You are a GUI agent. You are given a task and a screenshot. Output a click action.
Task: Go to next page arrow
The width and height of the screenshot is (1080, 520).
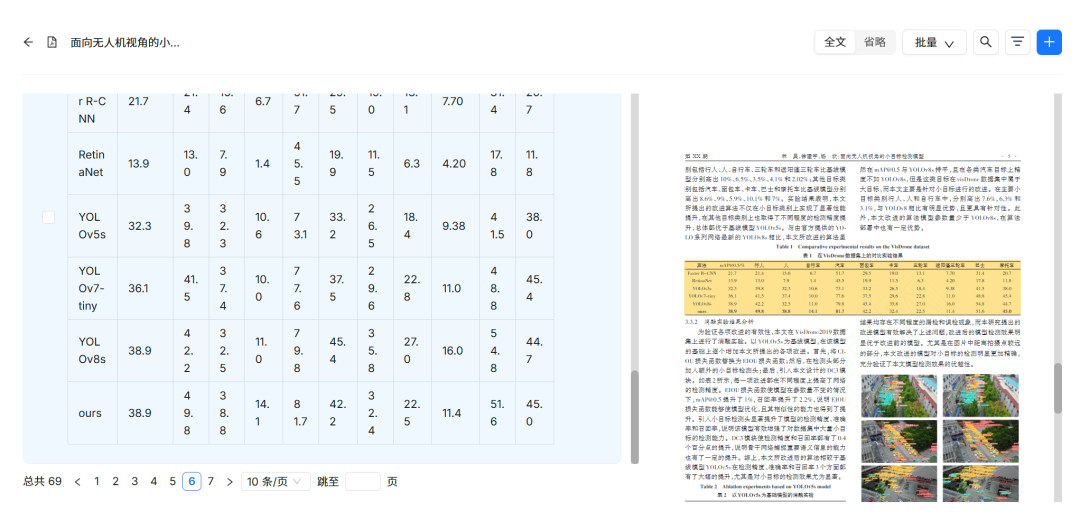point(230,481)
